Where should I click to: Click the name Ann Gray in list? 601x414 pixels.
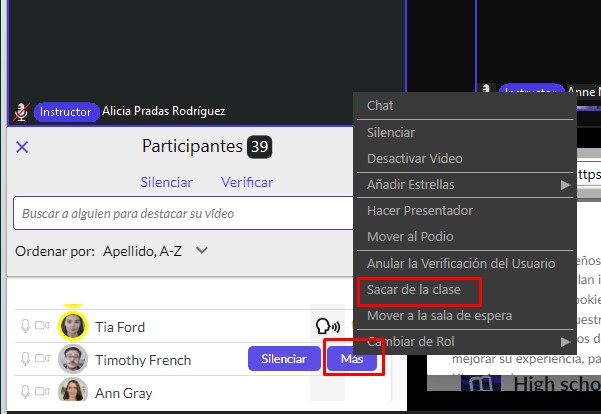click(123, 393)
